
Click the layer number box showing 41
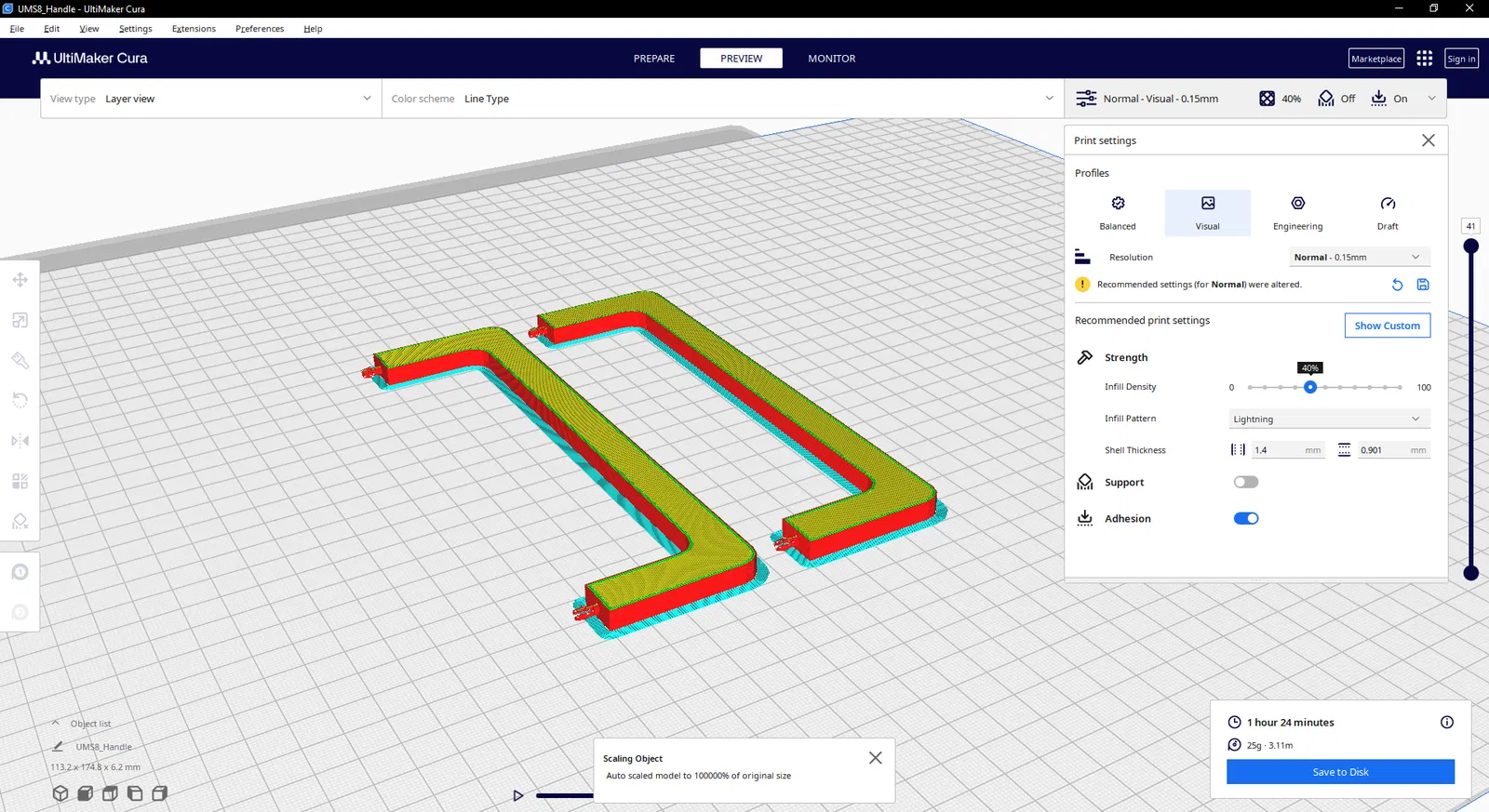[x=1470, y=226]
